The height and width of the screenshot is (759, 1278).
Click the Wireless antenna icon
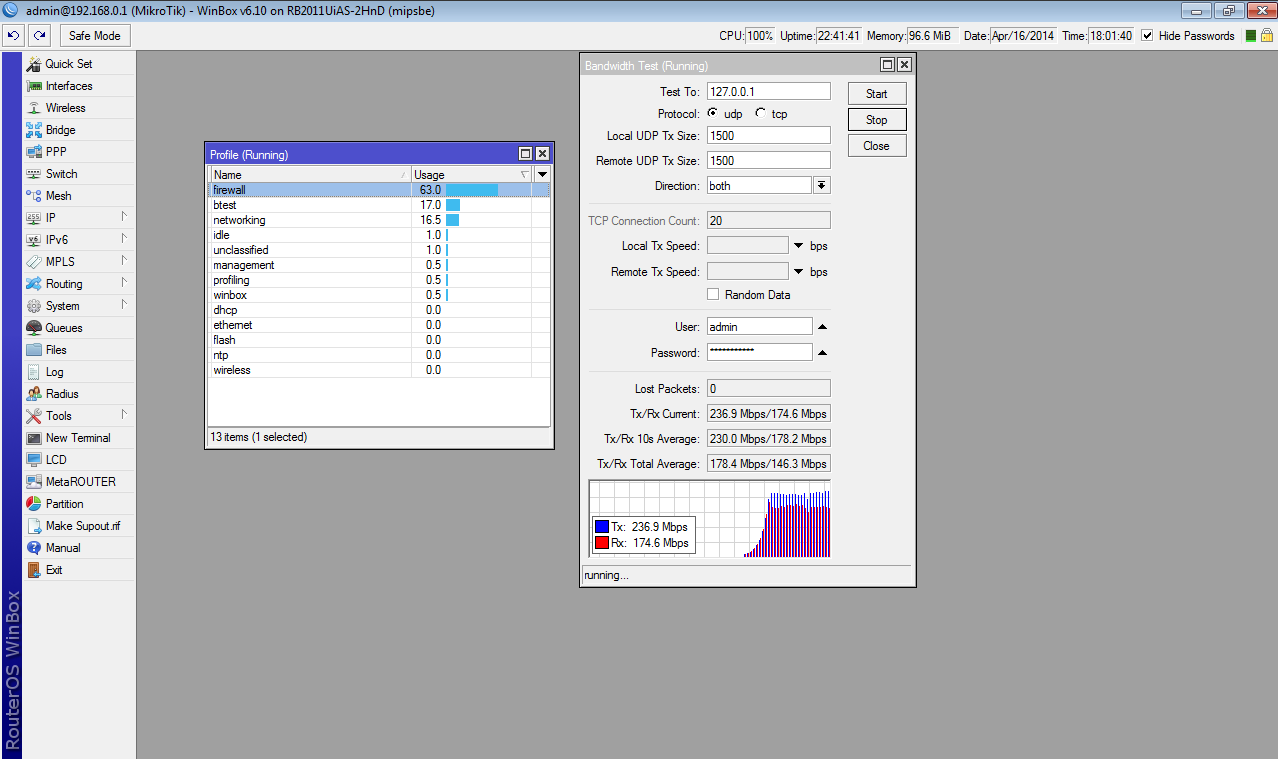(x=34, y=108)
